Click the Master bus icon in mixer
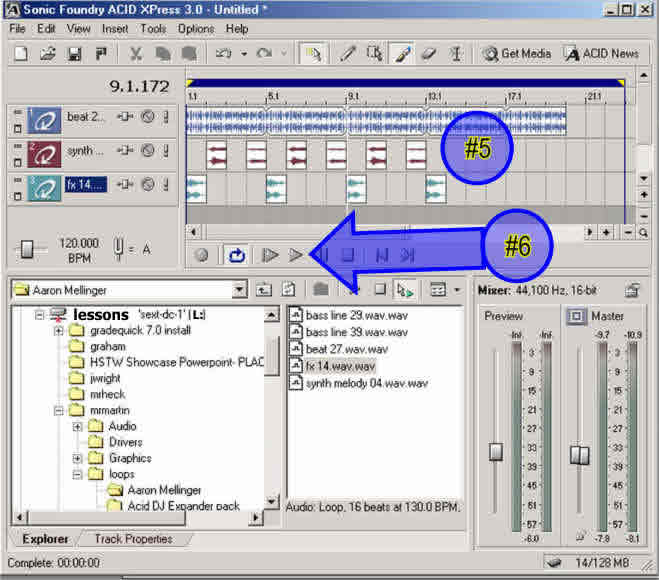Screen dimensions: 659x580 575,316
